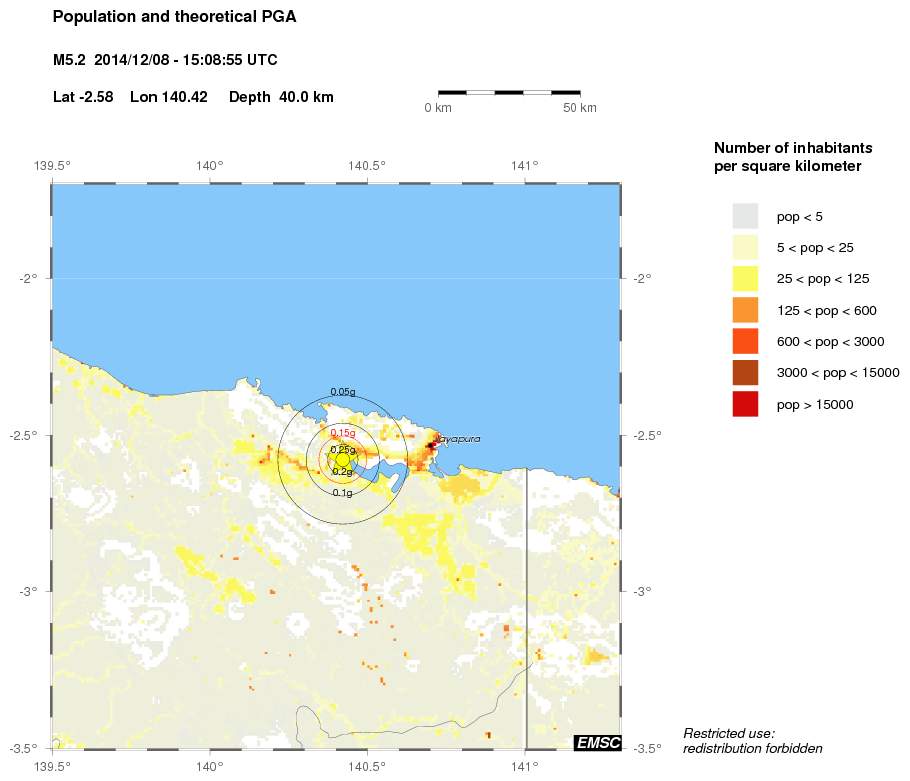Click the M5.2 event date and time line
Image resolution: width=910 pixels, height=781 pixels.
165,60
